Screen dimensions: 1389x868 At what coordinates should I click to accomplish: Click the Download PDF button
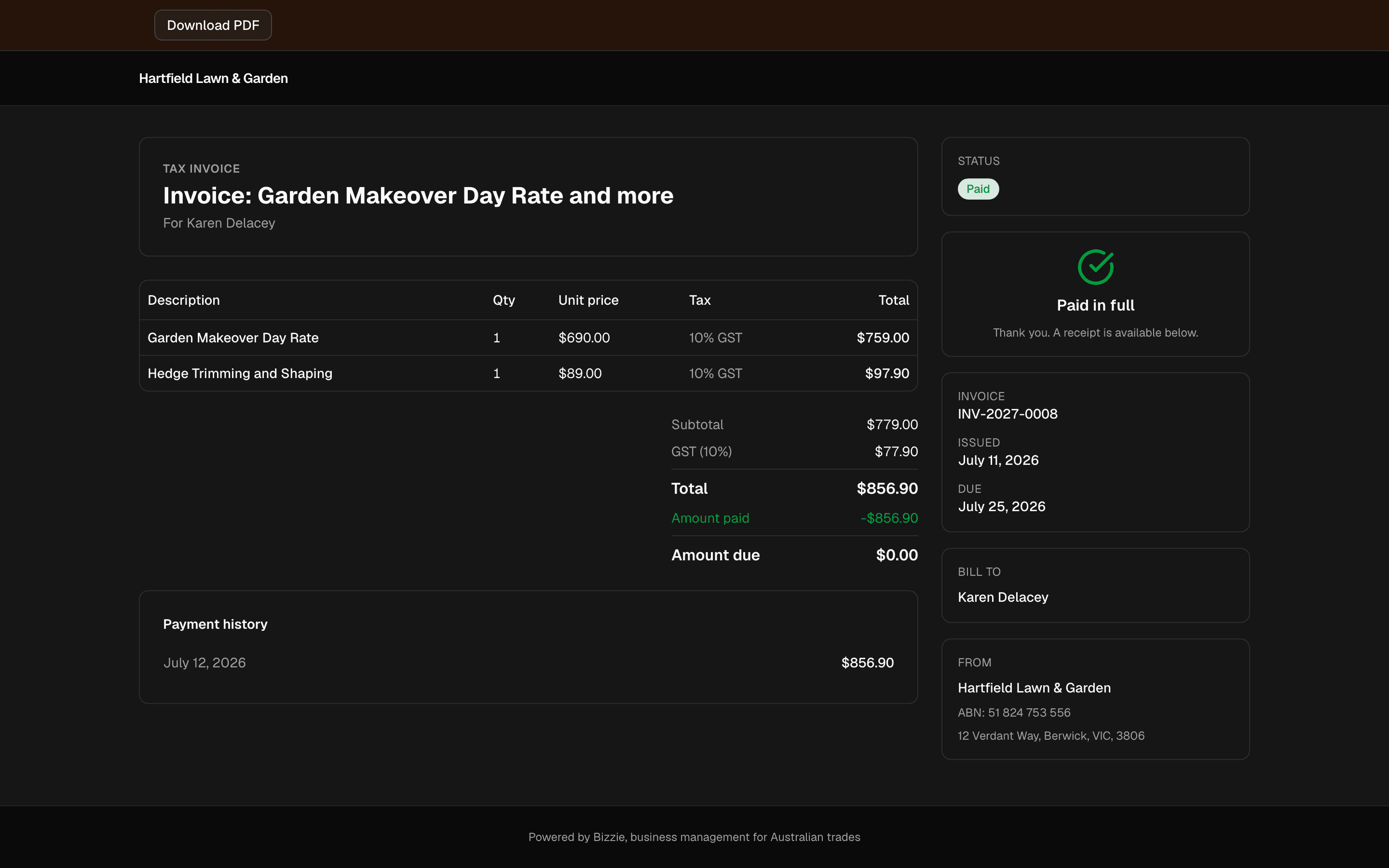tap(213, 25)
